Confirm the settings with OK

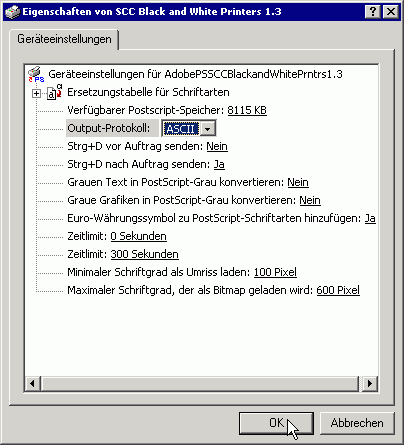(x=276, y=423)
